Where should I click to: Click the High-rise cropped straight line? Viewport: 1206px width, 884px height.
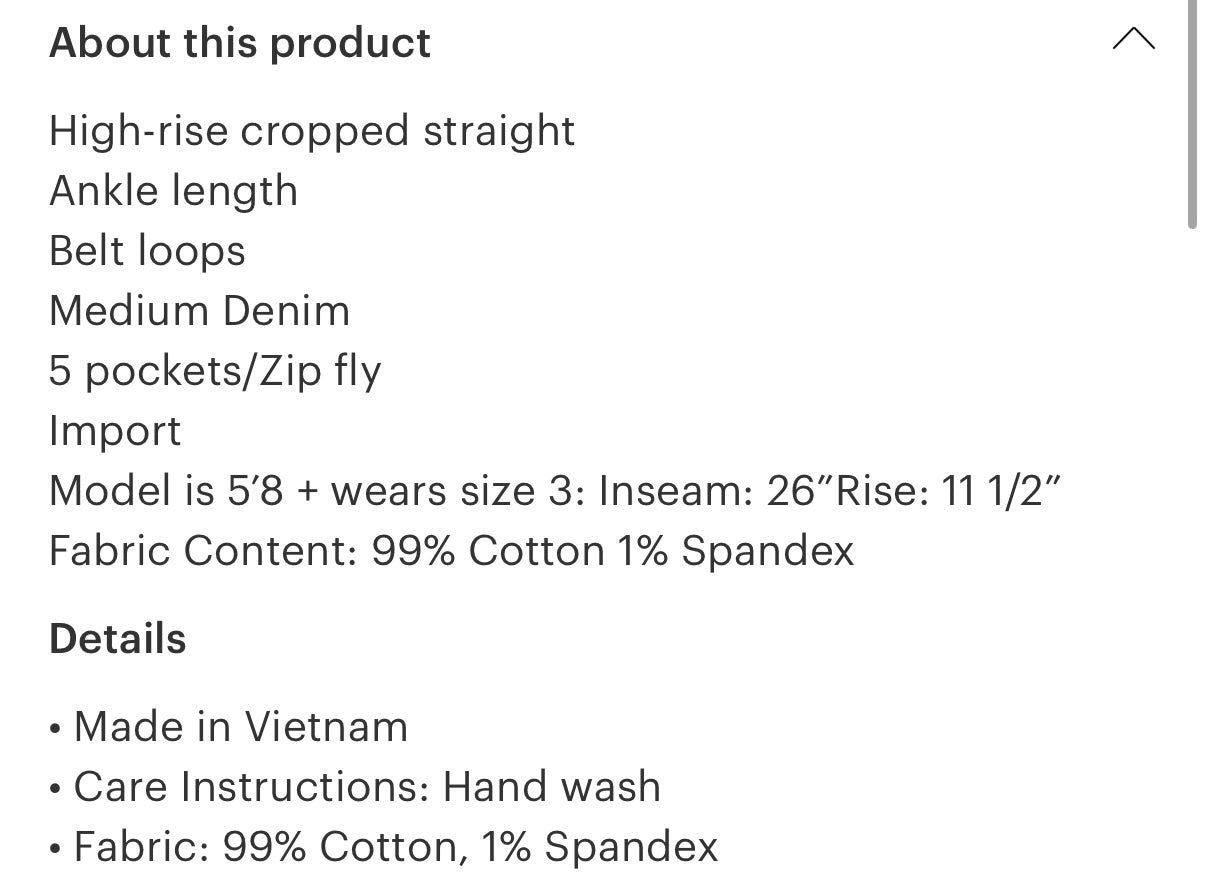(312, 131)
